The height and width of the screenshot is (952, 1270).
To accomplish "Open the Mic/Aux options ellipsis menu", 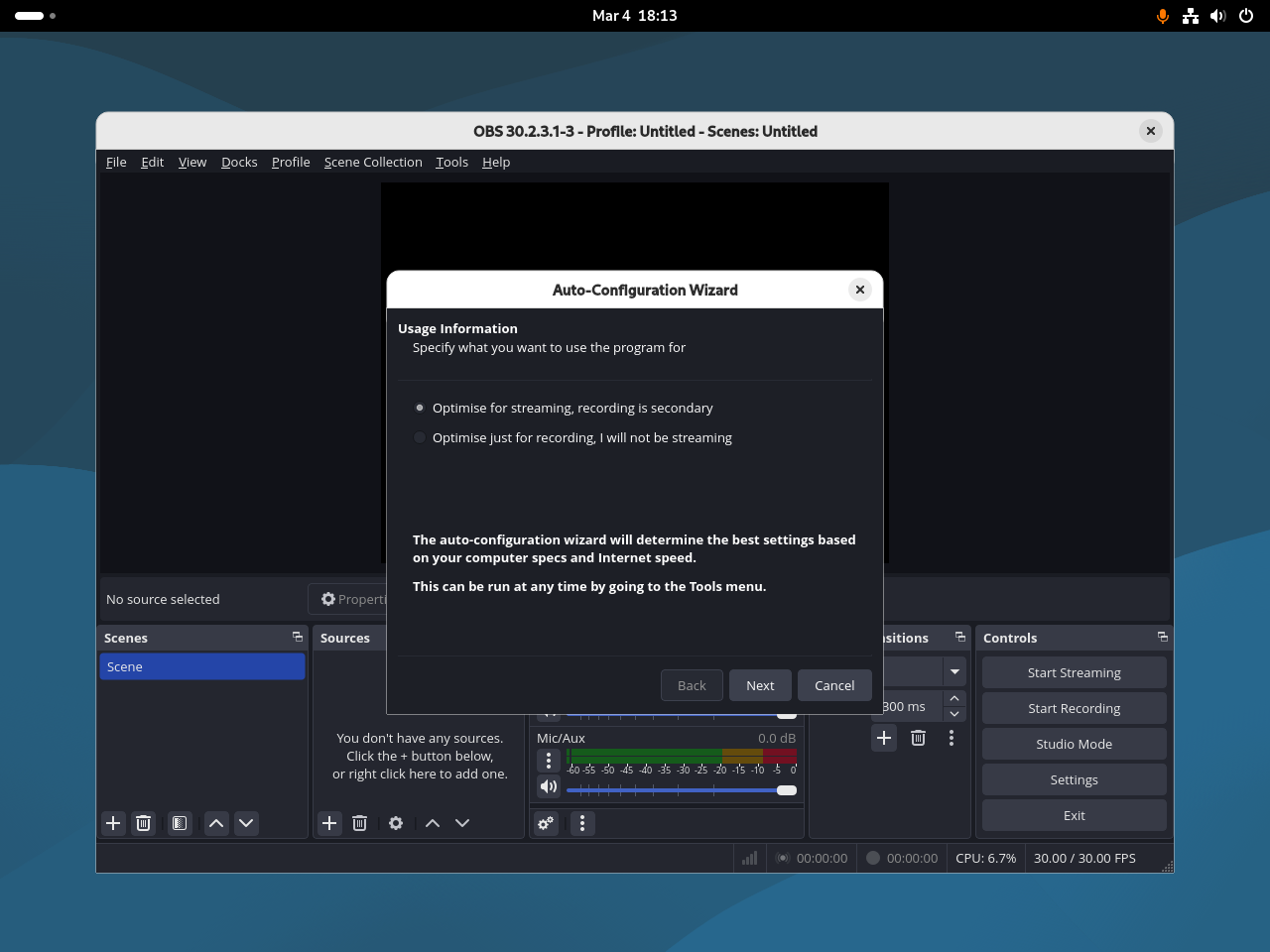I will tap(548, 760).
